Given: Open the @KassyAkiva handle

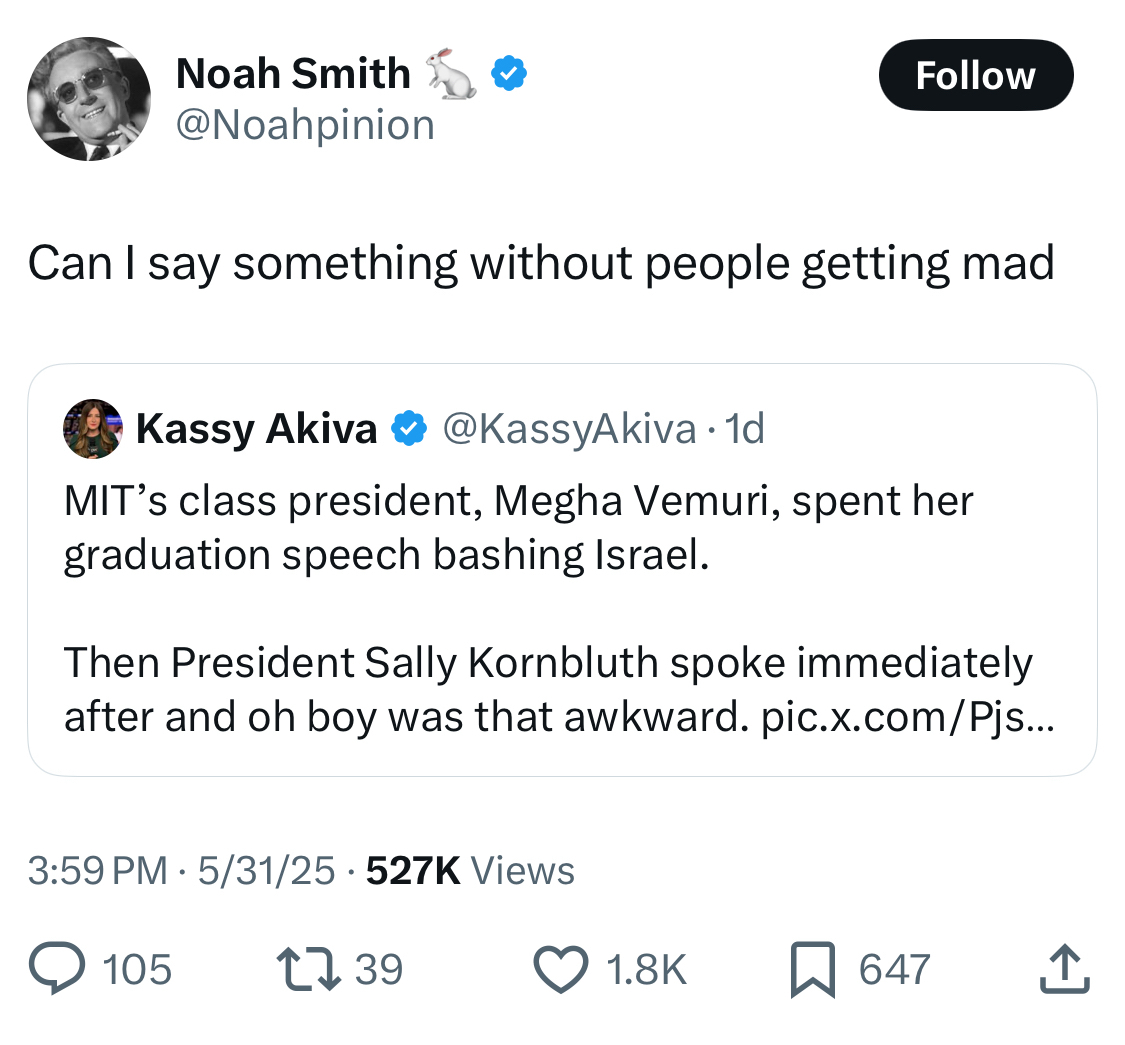Looking at the screenshot, I should coord(569,429).
